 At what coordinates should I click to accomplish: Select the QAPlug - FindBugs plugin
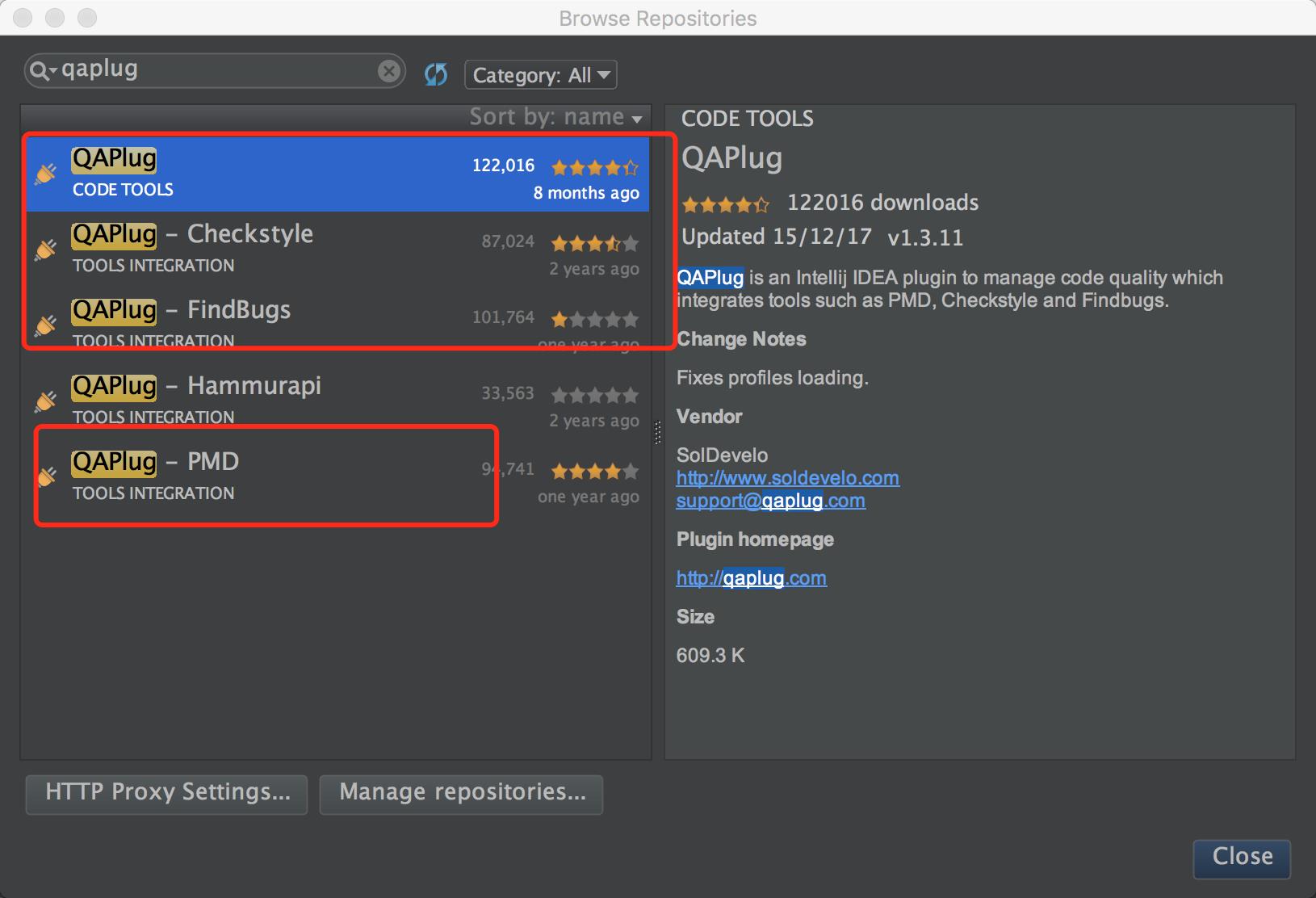click(337, 325)
